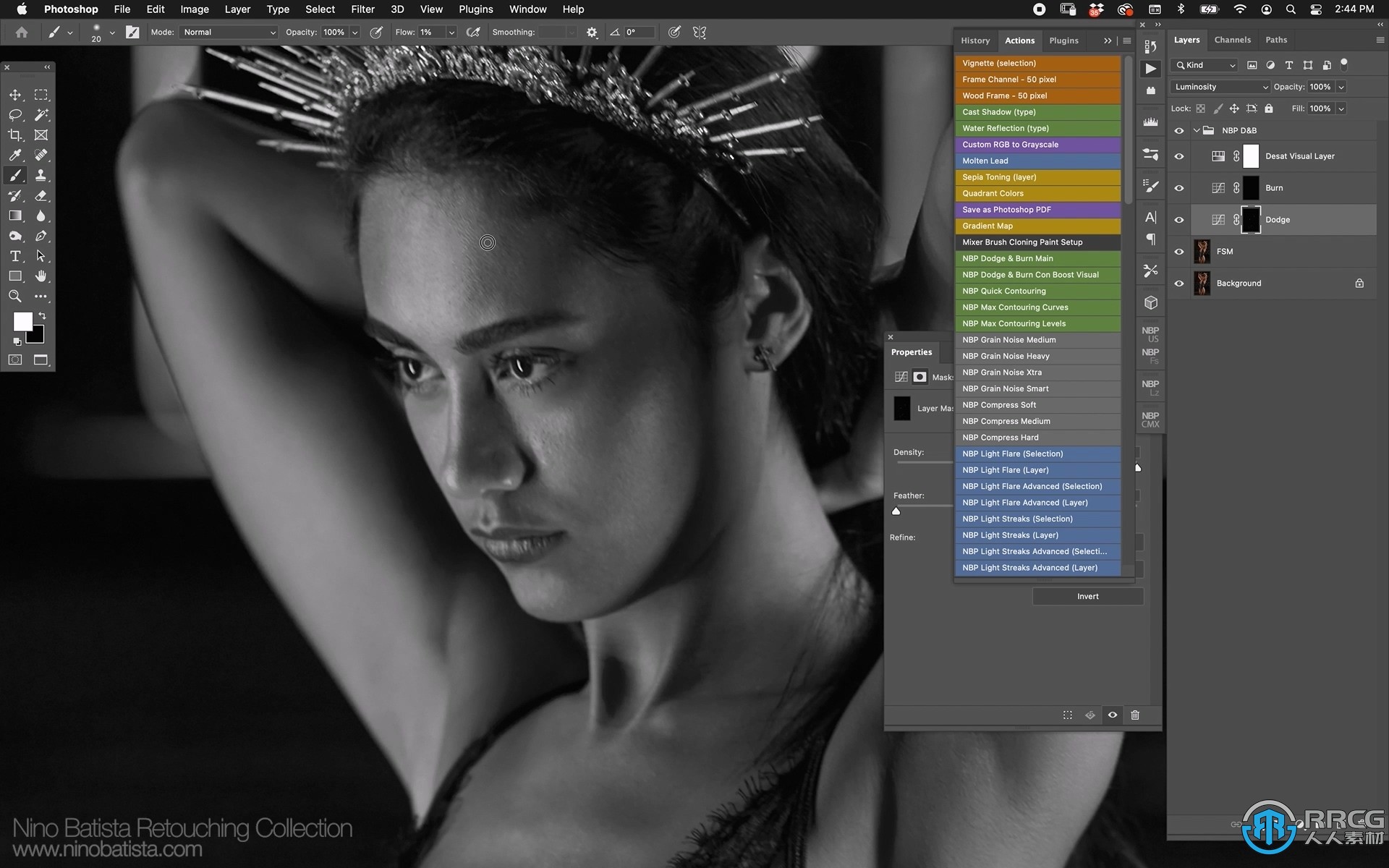This screenshot has width=1389, height=868.
Task: Select the Magic Wand tool
Action: tap(41, 115)
